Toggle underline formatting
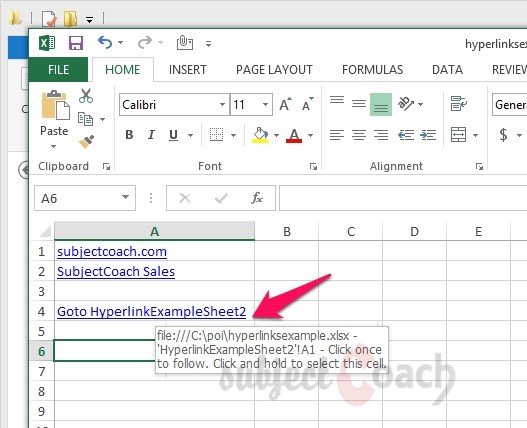This screenshot has height=428, width=527. pyautogui.click(x=173, y=135)
